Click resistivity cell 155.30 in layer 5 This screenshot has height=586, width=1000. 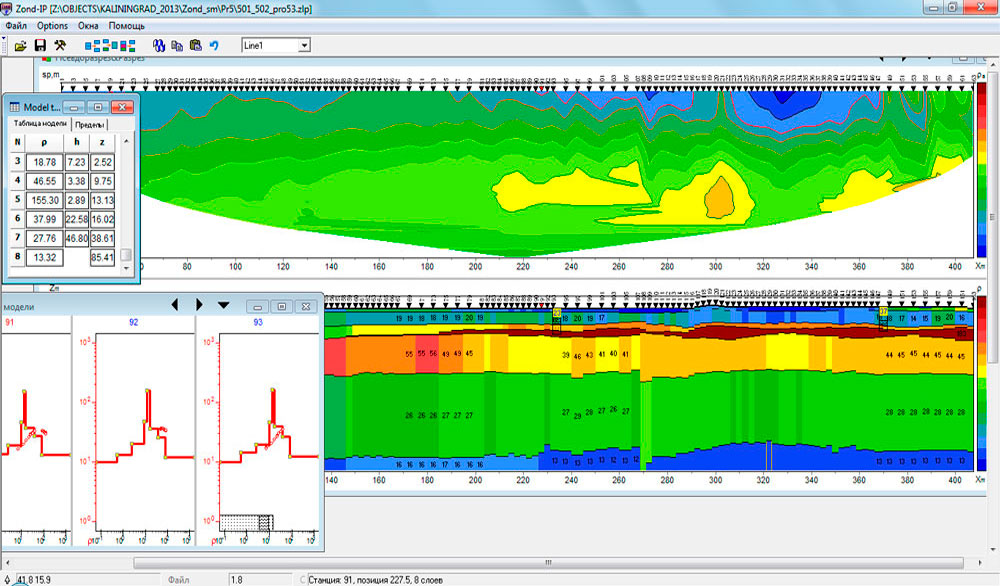45,199
